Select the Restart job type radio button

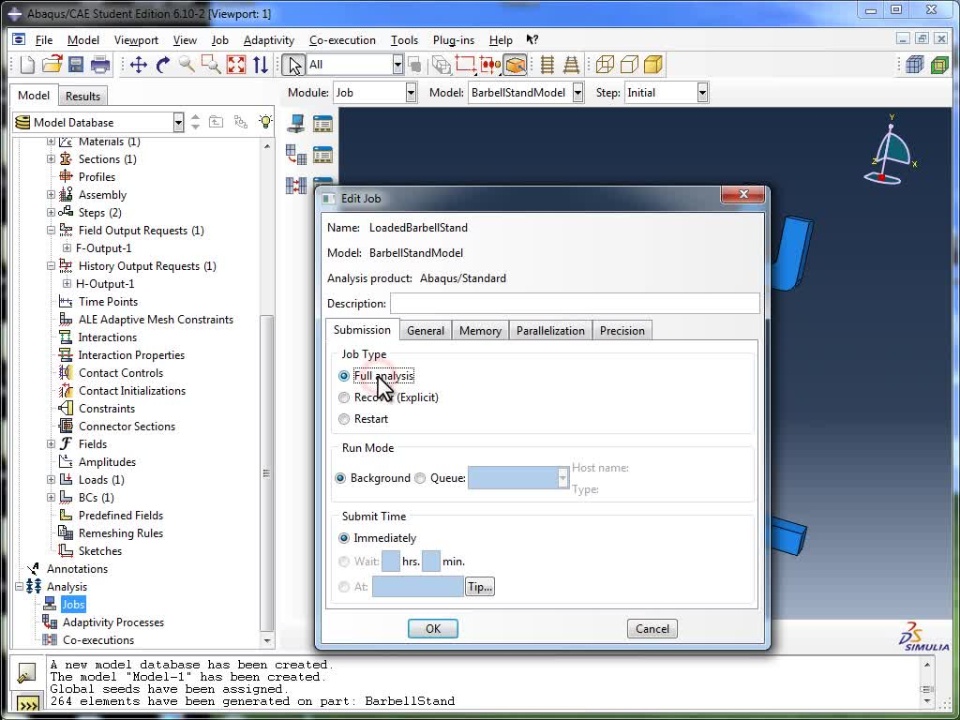(x=343, y=419)
